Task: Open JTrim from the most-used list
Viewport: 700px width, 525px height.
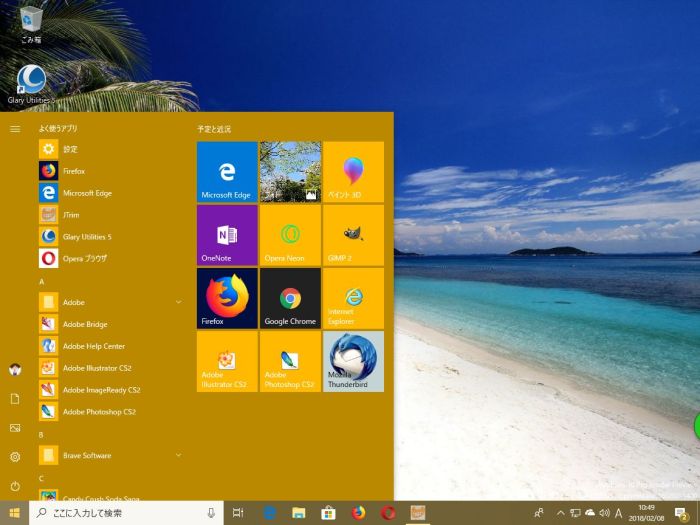Action: (70, 215)
